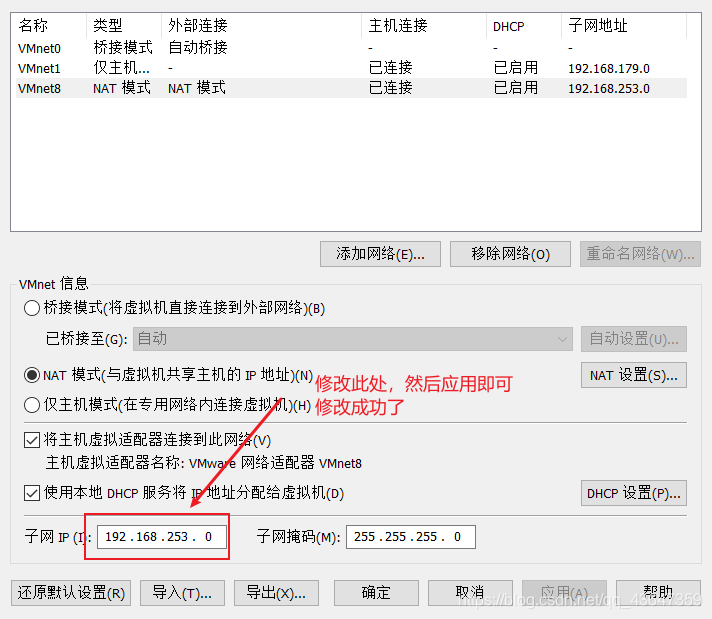Click the 主机连接 column header
Viewport: 712px width, 619px height.
click(x=424, y=25)
